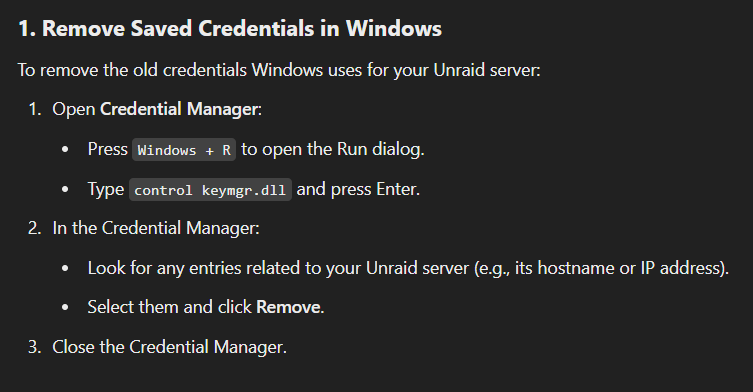
Task: Click the line In the Credential Manager
Action: click(x=156, y=228)
